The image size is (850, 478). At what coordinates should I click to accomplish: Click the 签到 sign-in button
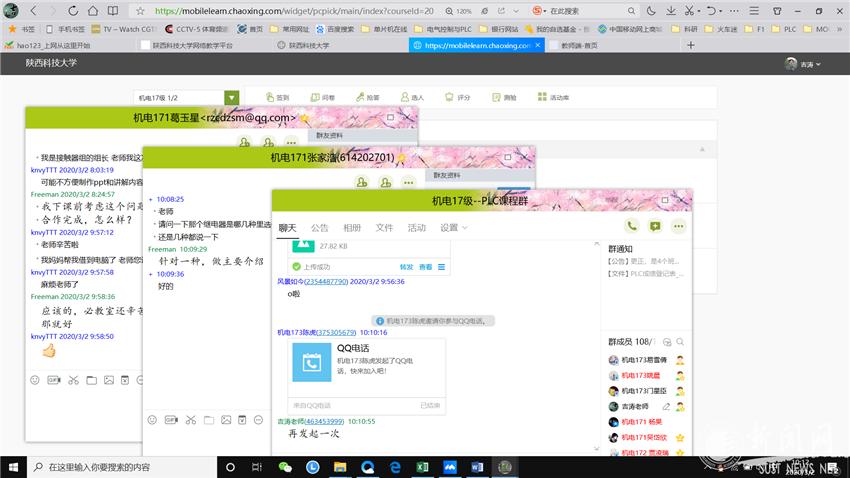pyautogui.click(x=277, y=98)
